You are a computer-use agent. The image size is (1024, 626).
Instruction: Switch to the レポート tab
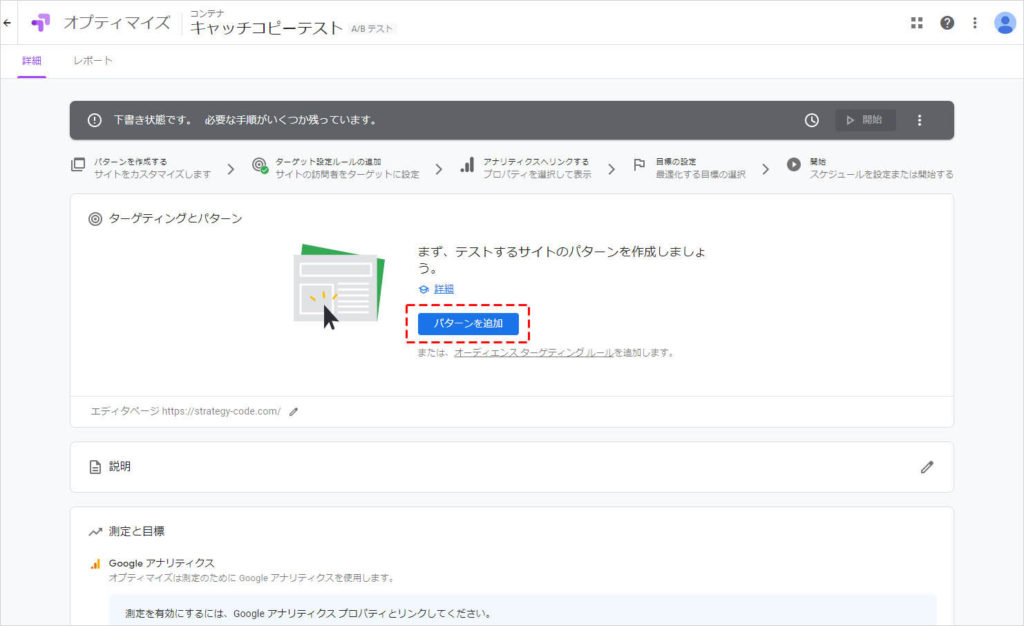(x=93, y=61)
